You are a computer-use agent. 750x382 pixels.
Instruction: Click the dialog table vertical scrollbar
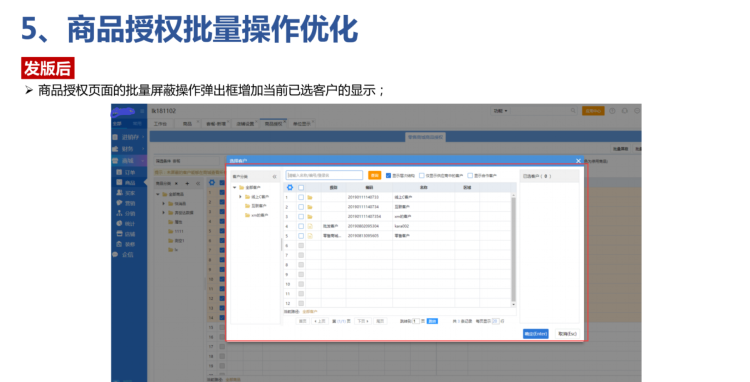(x=514, y=249)
